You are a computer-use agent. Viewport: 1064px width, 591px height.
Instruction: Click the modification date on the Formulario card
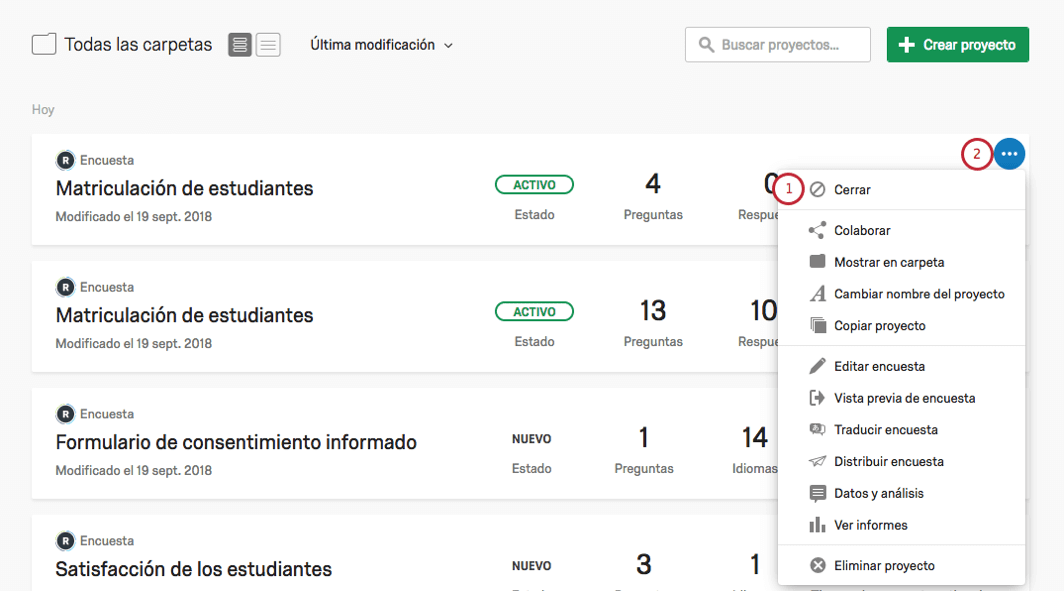[x=134, y=470]
